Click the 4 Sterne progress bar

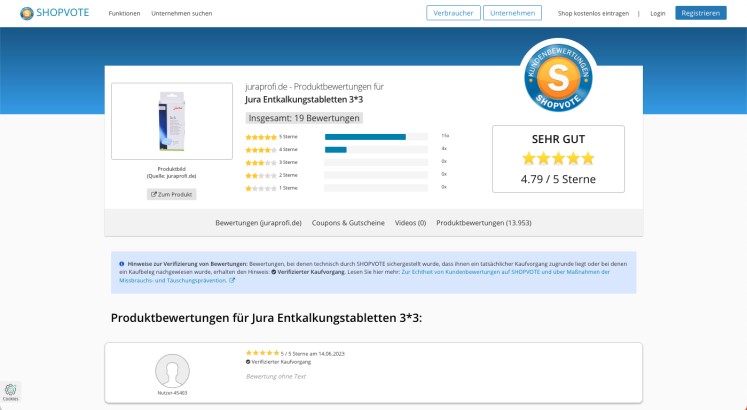pyautogui.click(x=376, y=150)
